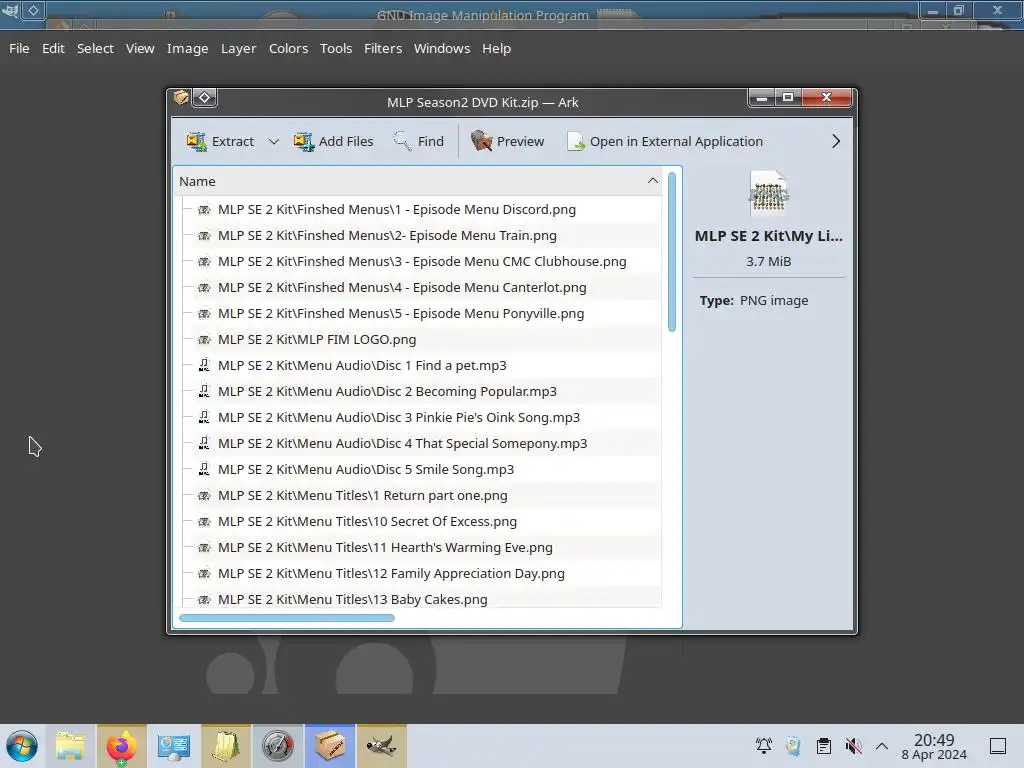
Task: Open the Extract dropdown arrow
Action: coord(274,142)
